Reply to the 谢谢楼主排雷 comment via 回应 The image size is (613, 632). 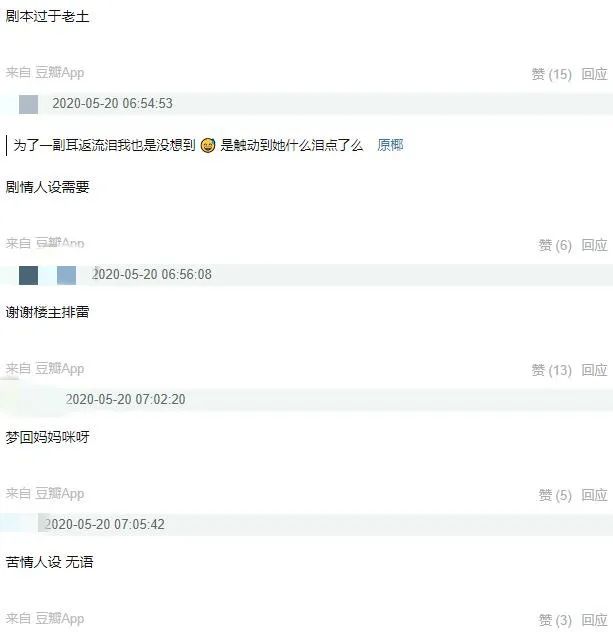coord(594,370)
